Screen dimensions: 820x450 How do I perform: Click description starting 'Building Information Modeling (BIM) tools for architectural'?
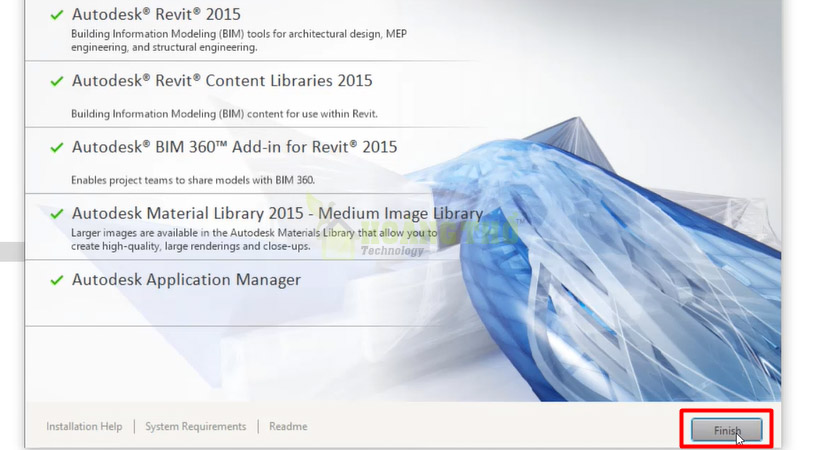pos(239,40)
